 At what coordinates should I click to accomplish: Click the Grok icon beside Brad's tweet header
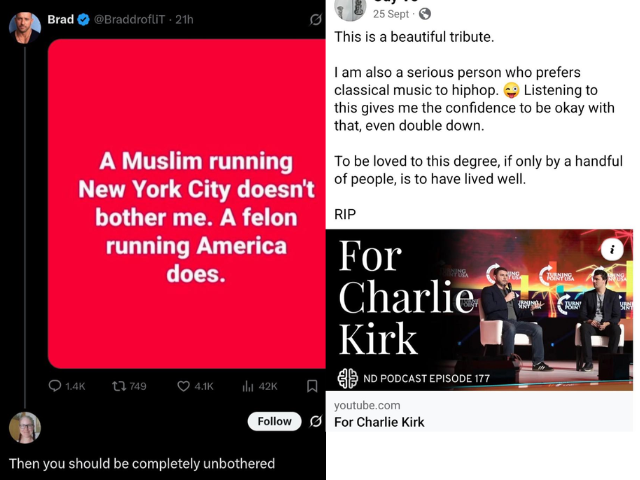(x=316, y=19)
